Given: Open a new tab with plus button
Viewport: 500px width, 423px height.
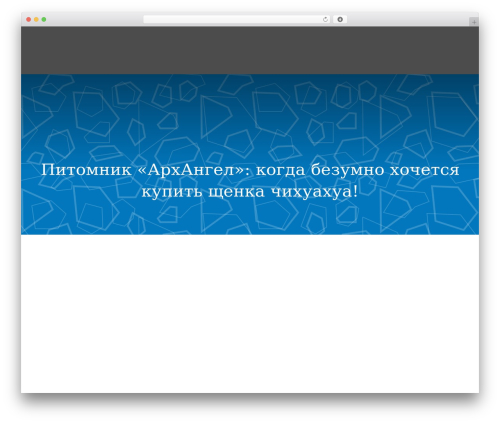Looking at the screenshot, I should pyautogui.click(x=474, y=22).
